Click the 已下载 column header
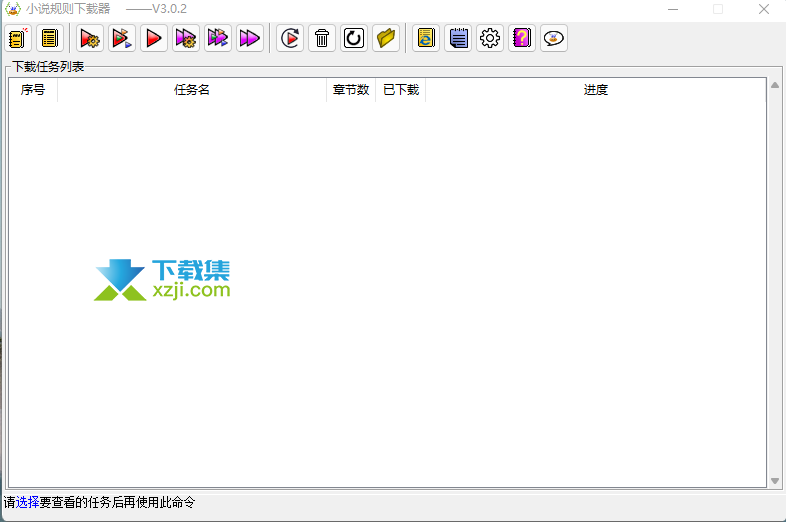Viewport: 786px width, 522px height. point(401,90)
